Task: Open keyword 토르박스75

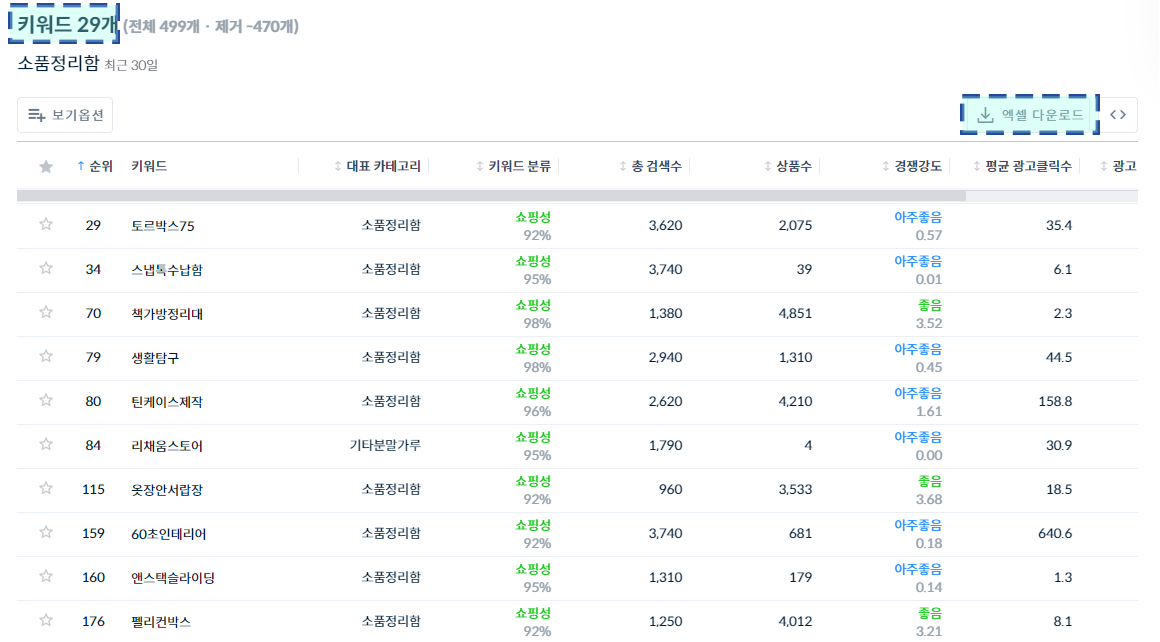Action: pos(163,226)
